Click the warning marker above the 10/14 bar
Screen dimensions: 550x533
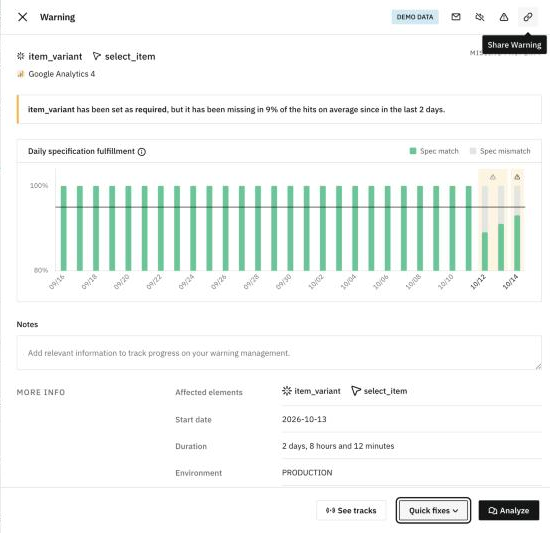tap(517, 177)
